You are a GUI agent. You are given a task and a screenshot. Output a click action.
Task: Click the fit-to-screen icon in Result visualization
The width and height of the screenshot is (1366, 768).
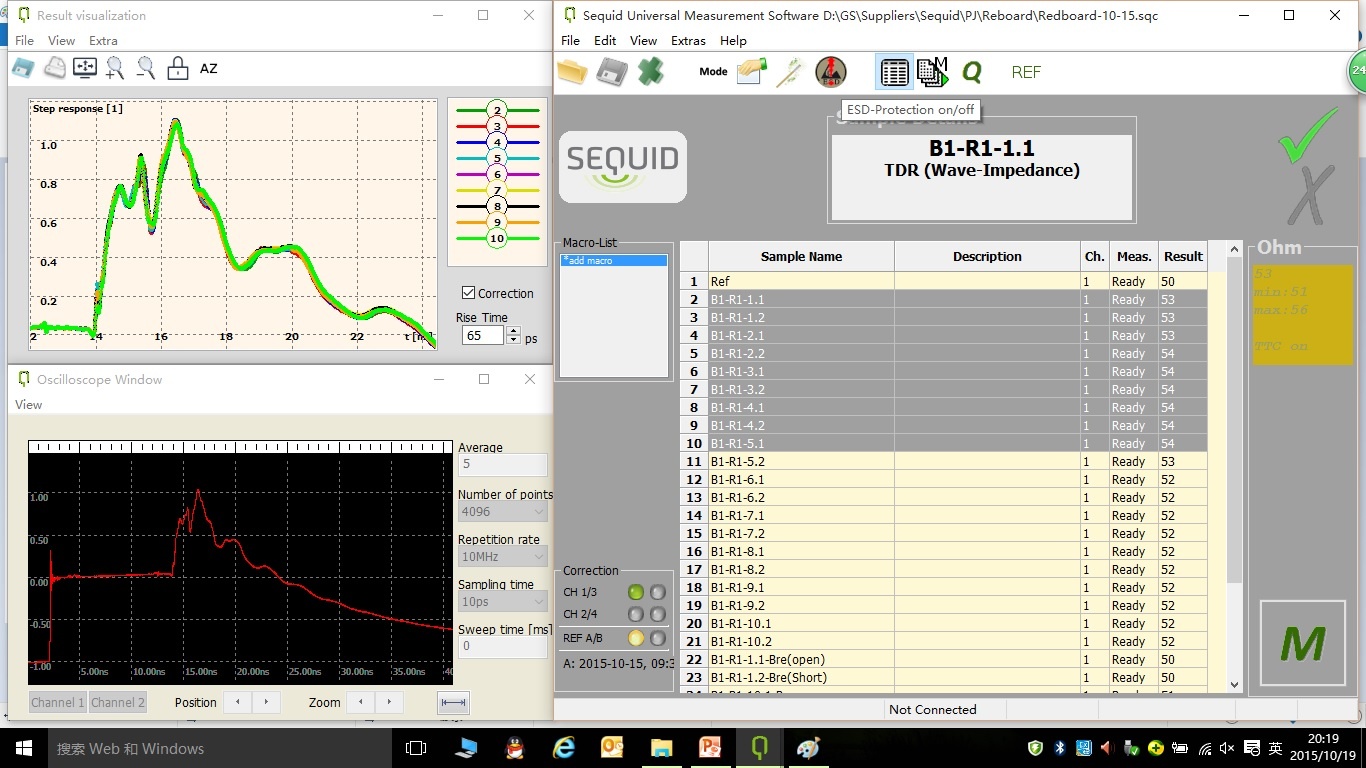point(85,68)
